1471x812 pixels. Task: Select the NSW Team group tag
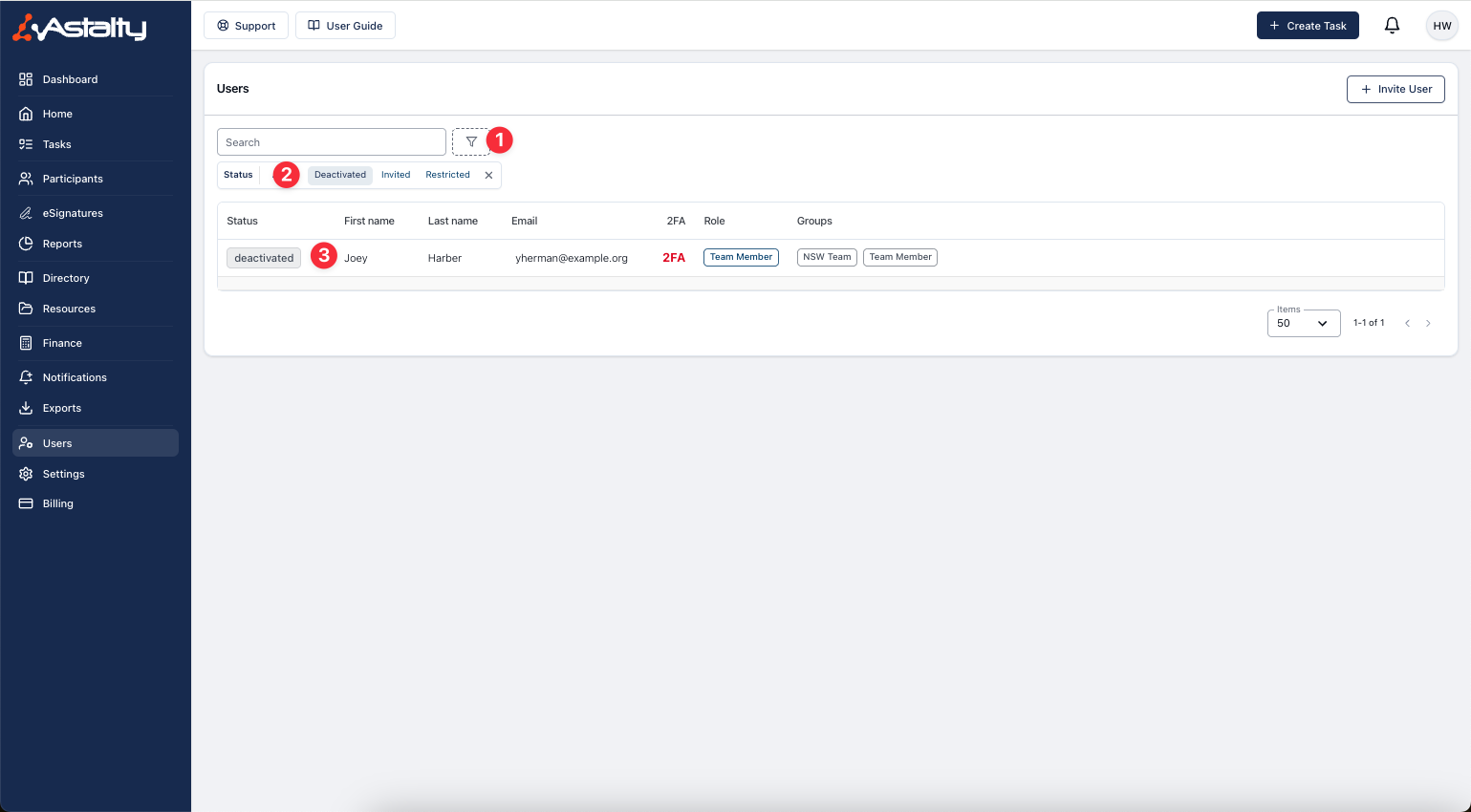[x=827, y=257]
